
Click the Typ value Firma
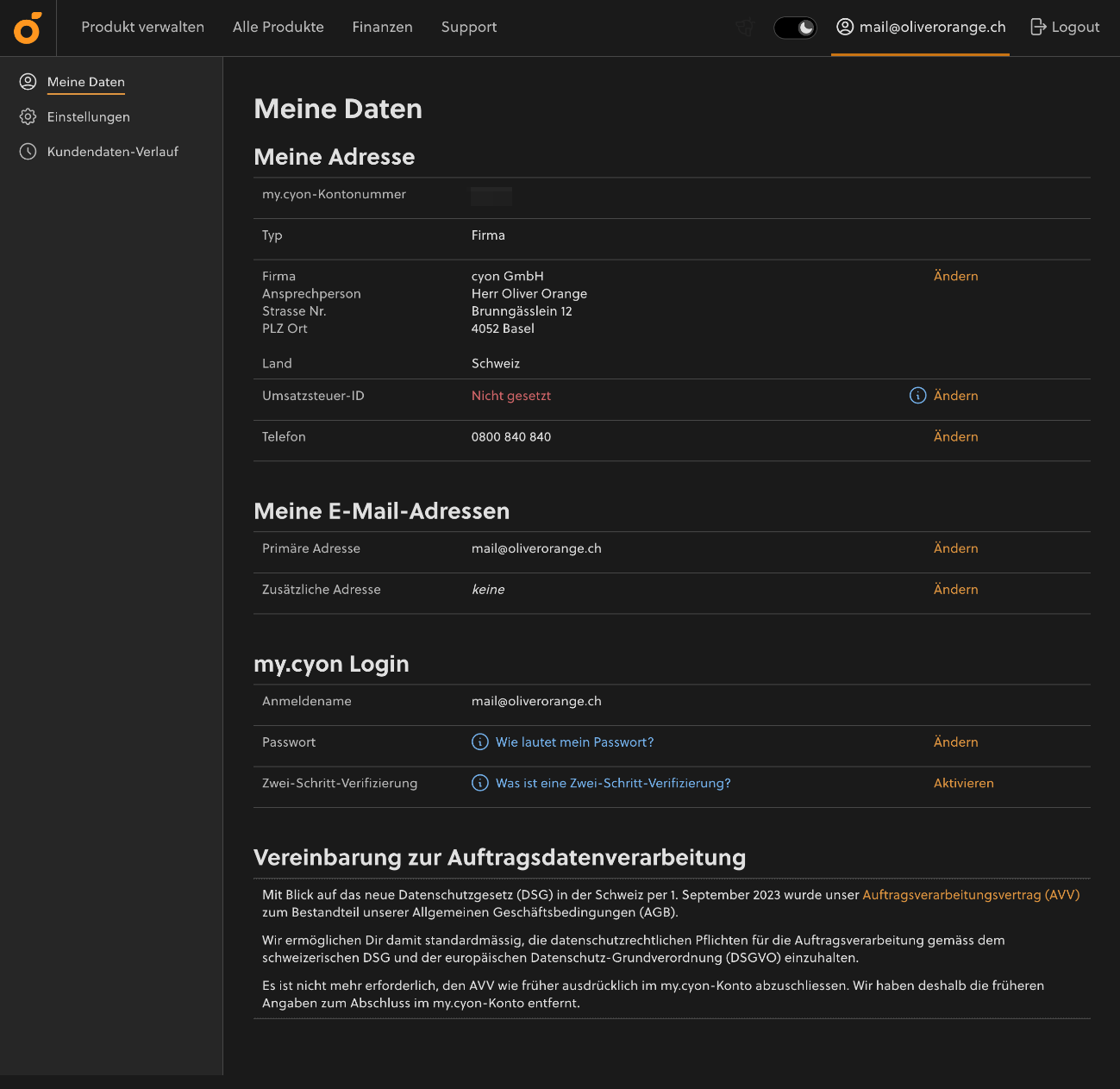click(488, 235)
